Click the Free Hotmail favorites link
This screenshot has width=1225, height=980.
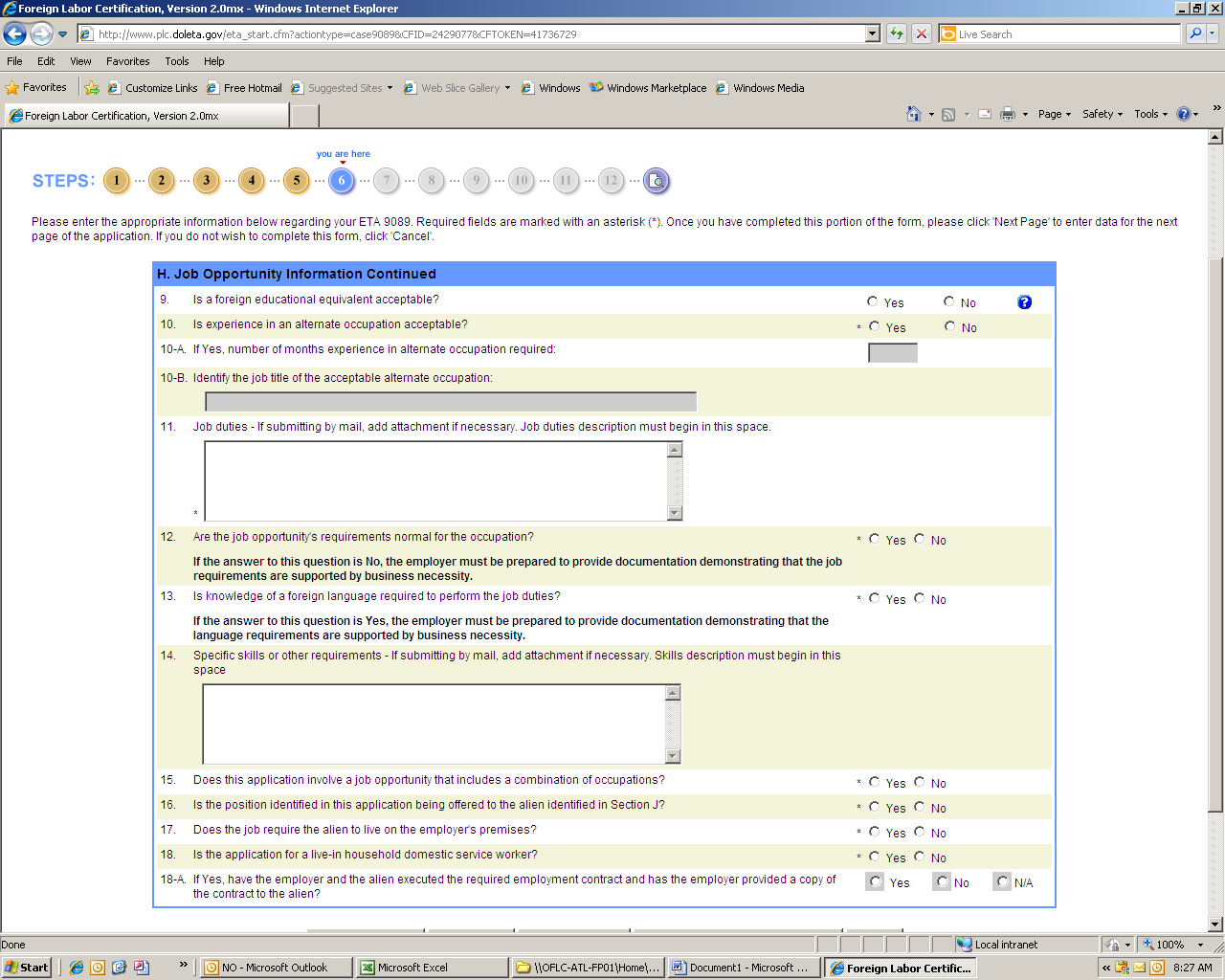click(252, 88)
